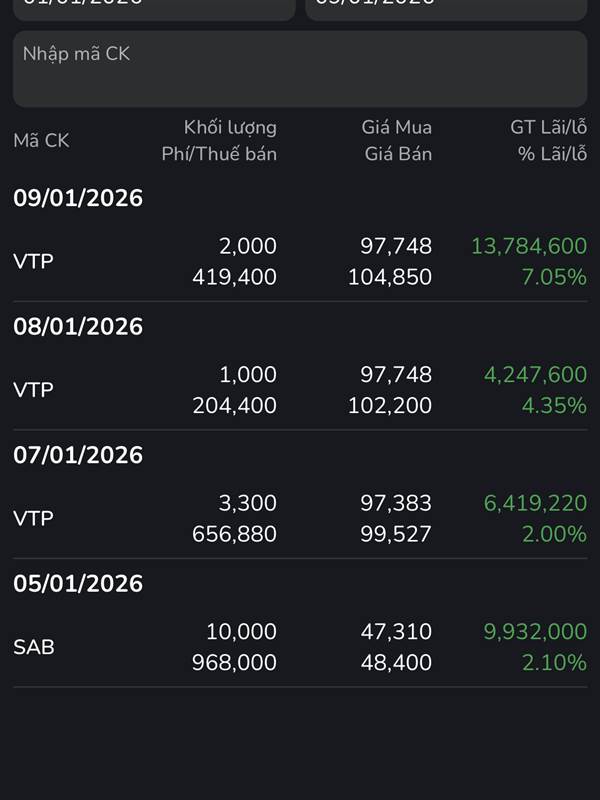This screenshot has height=800, width=600.
Task: Click the SAB profit value 9,932,000
Action: coord(535,631)
